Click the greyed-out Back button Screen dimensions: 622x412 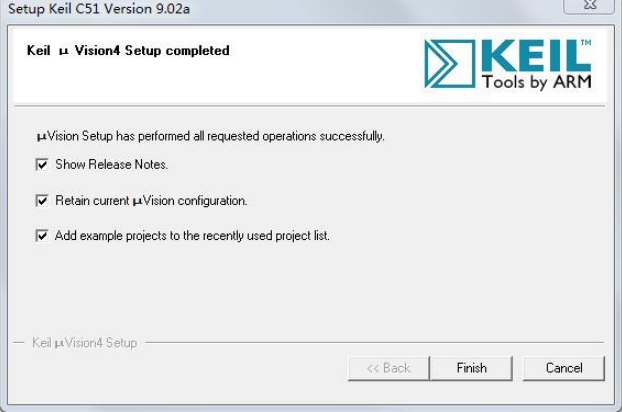click(388, 368)
